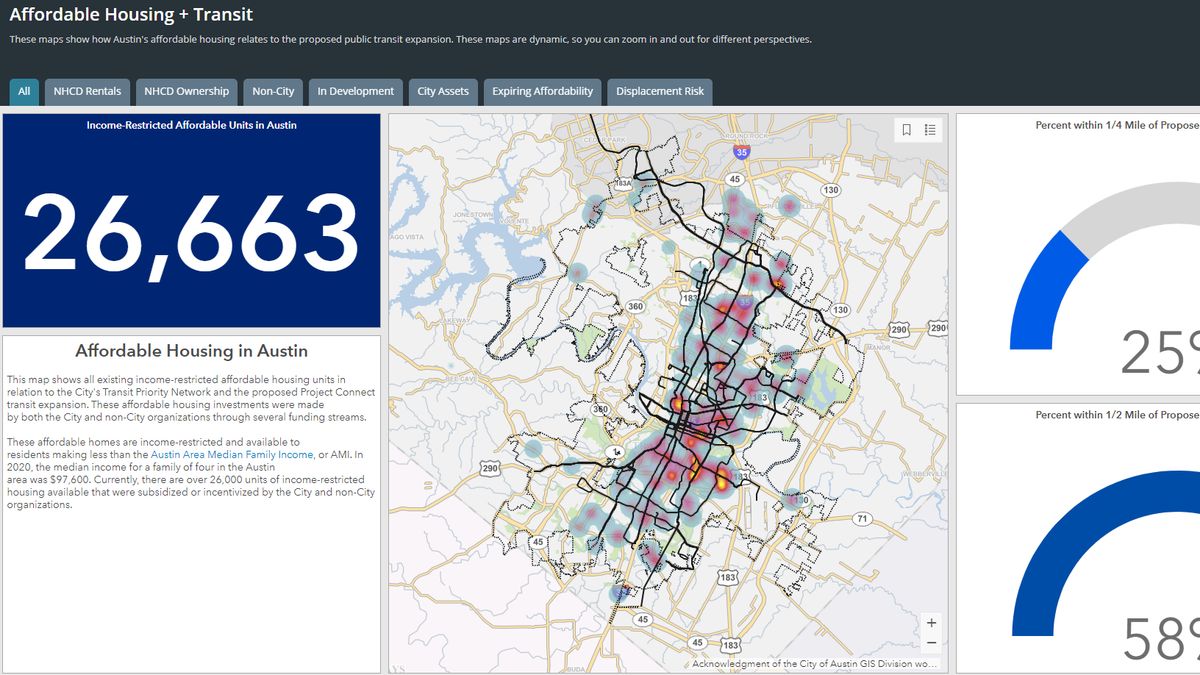Click the ROUND ROCK label on map
The width and height of the screenshot is (1200, 675).
pos(745,135)
